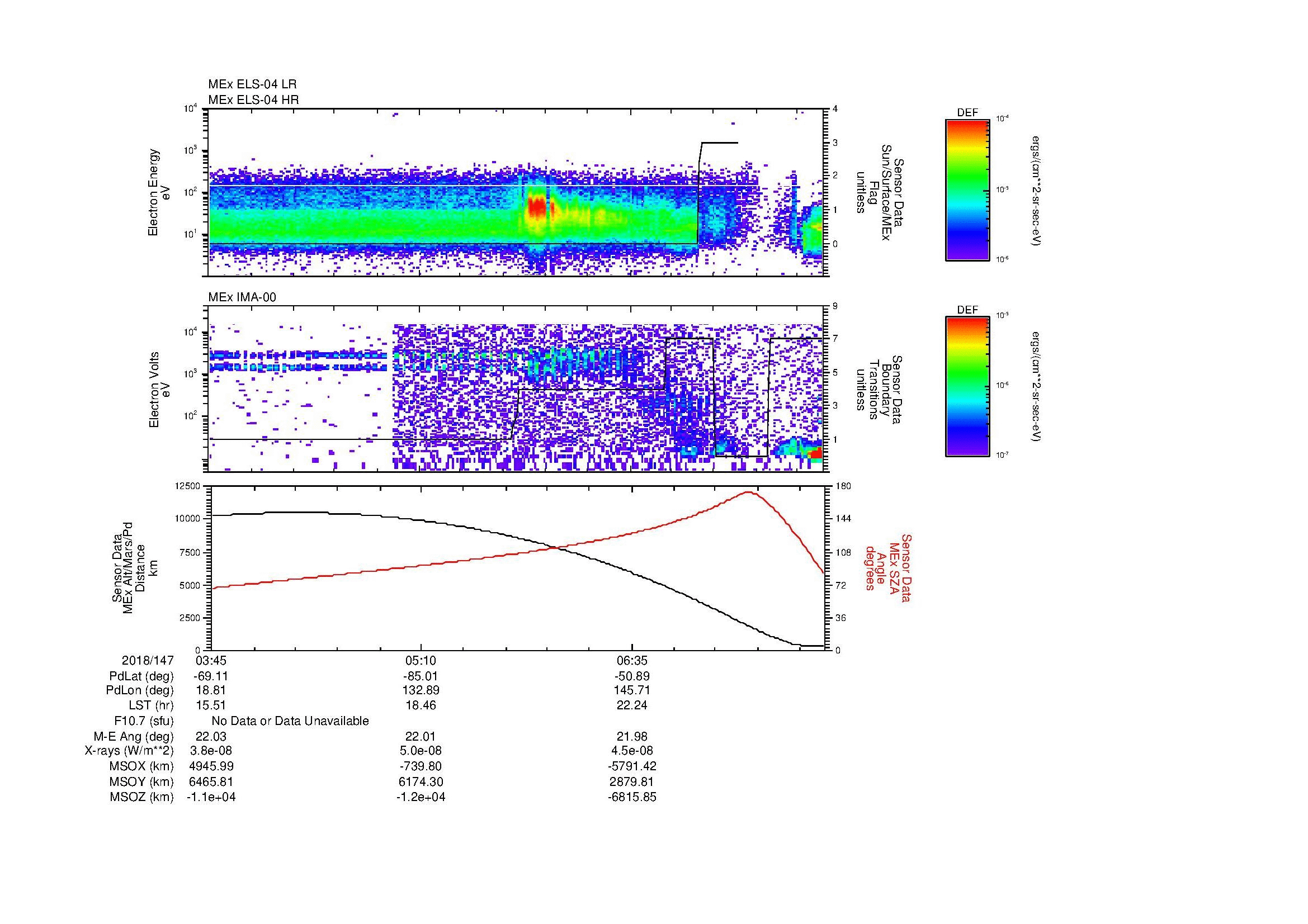The height and width of the screenshot is (924, 1308).
Task: Click the red electron burst in ELS spectrogram
Action: click(537, 206)
